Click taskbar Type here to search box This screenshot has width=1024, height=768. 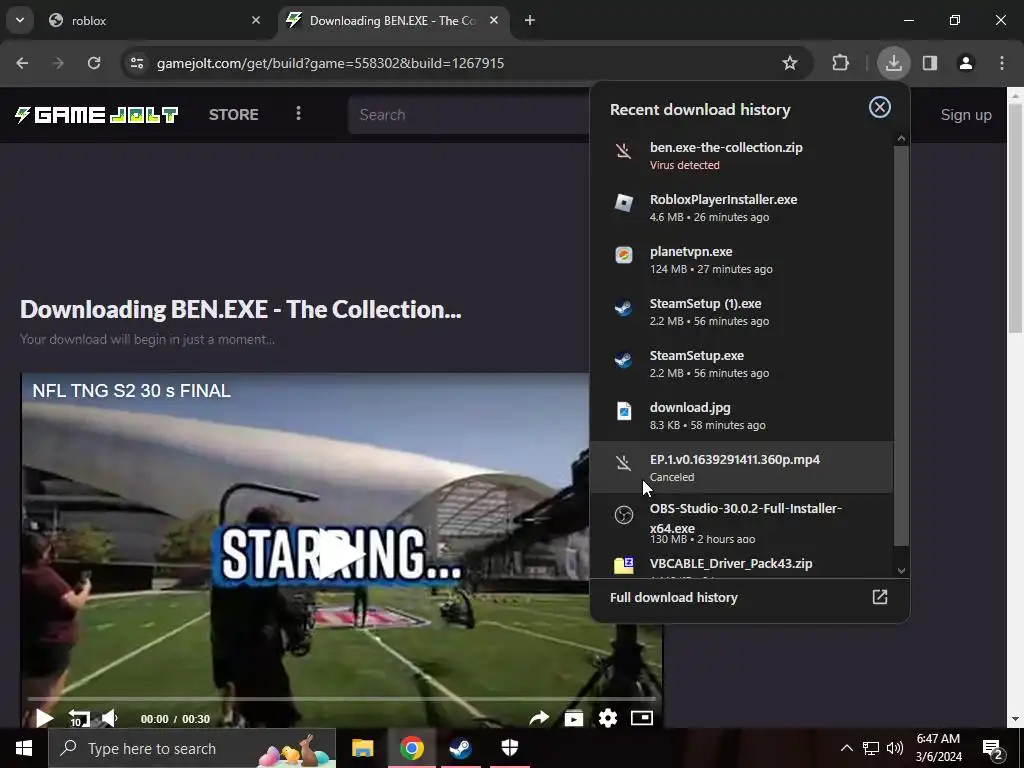tap(192, 748)
